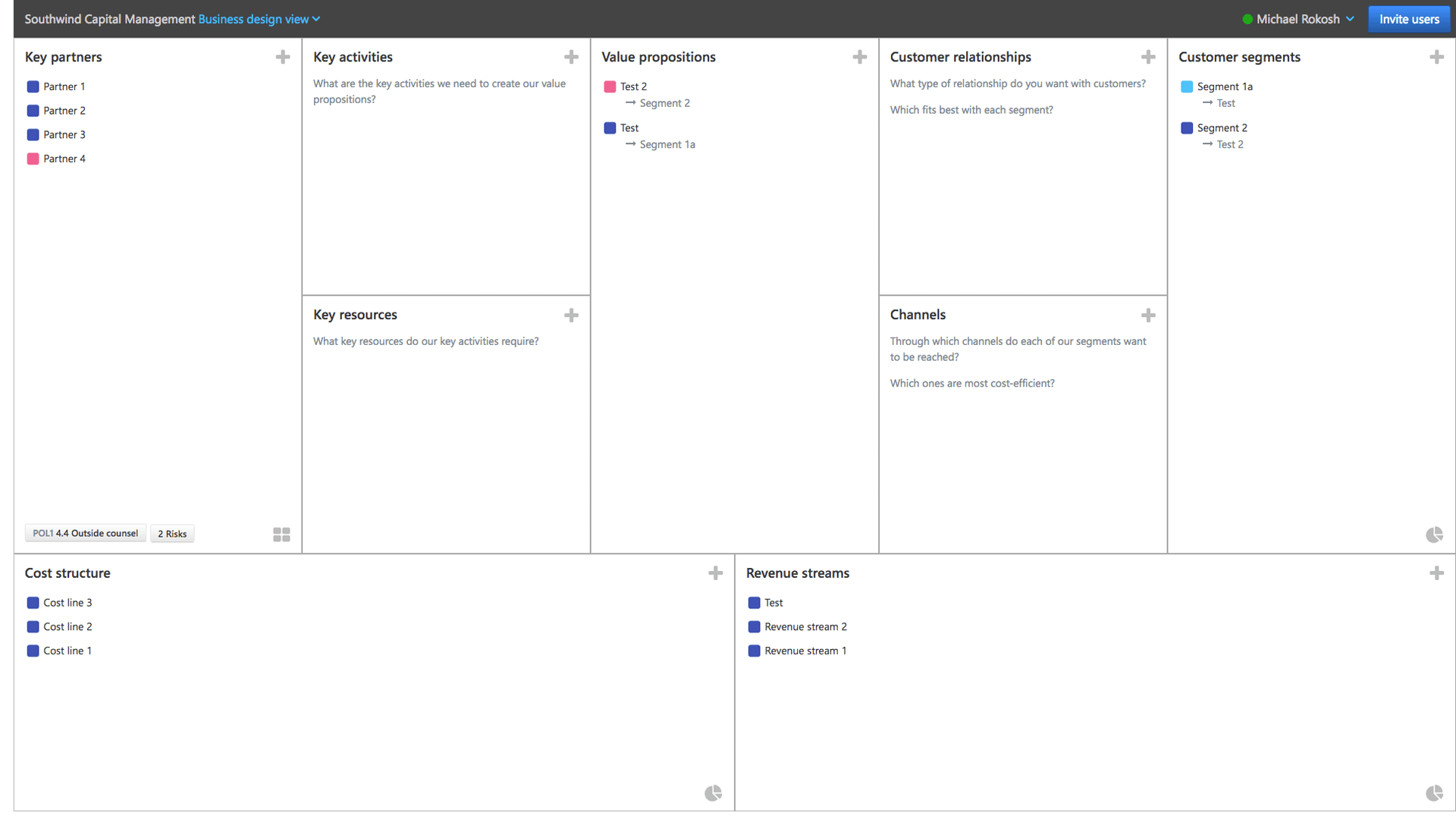This screenshot has height=828, width=1456.
Task: Click the pink Test 2 color swatch
Action: [610, 86]
